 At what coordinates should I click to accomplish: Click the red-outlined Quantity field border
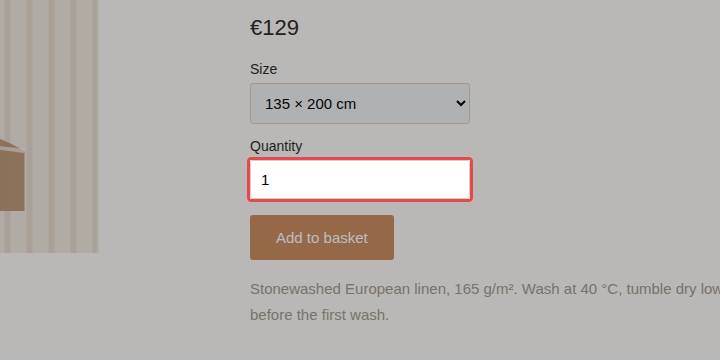(360, 159)
